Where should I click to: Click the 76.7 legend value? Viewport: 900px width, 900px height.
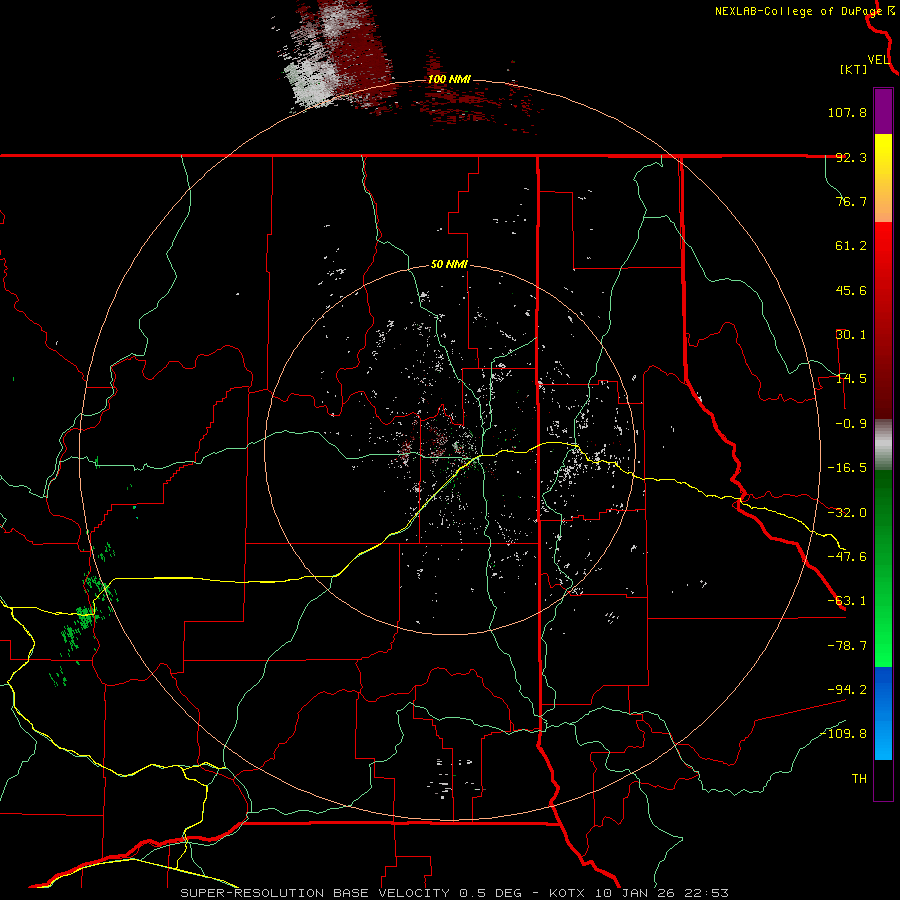[x=851, y=201]
